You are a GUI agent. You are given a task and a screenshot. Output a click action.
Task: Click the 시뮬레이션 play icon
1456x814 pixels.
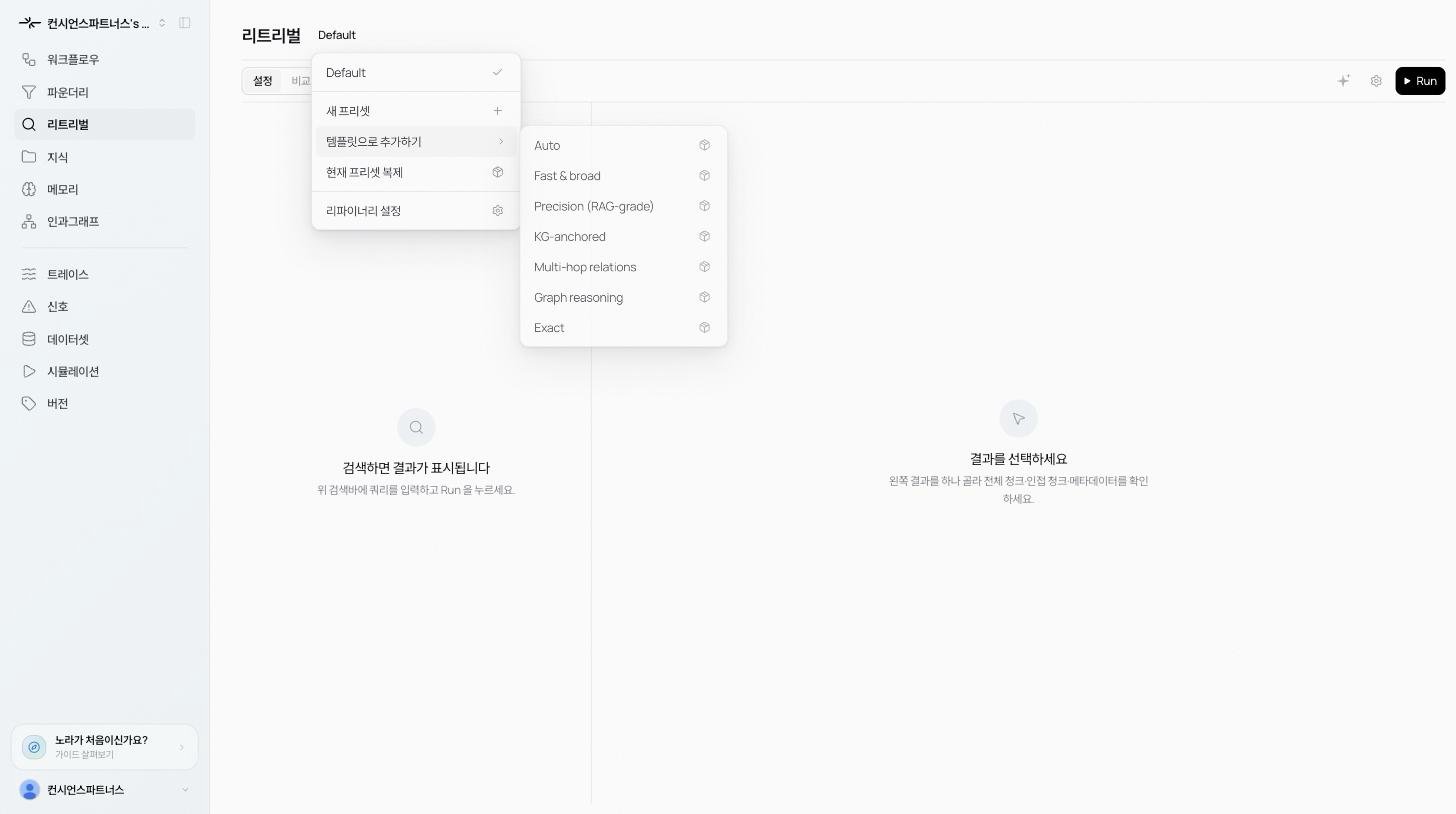[x=29, y=371]
